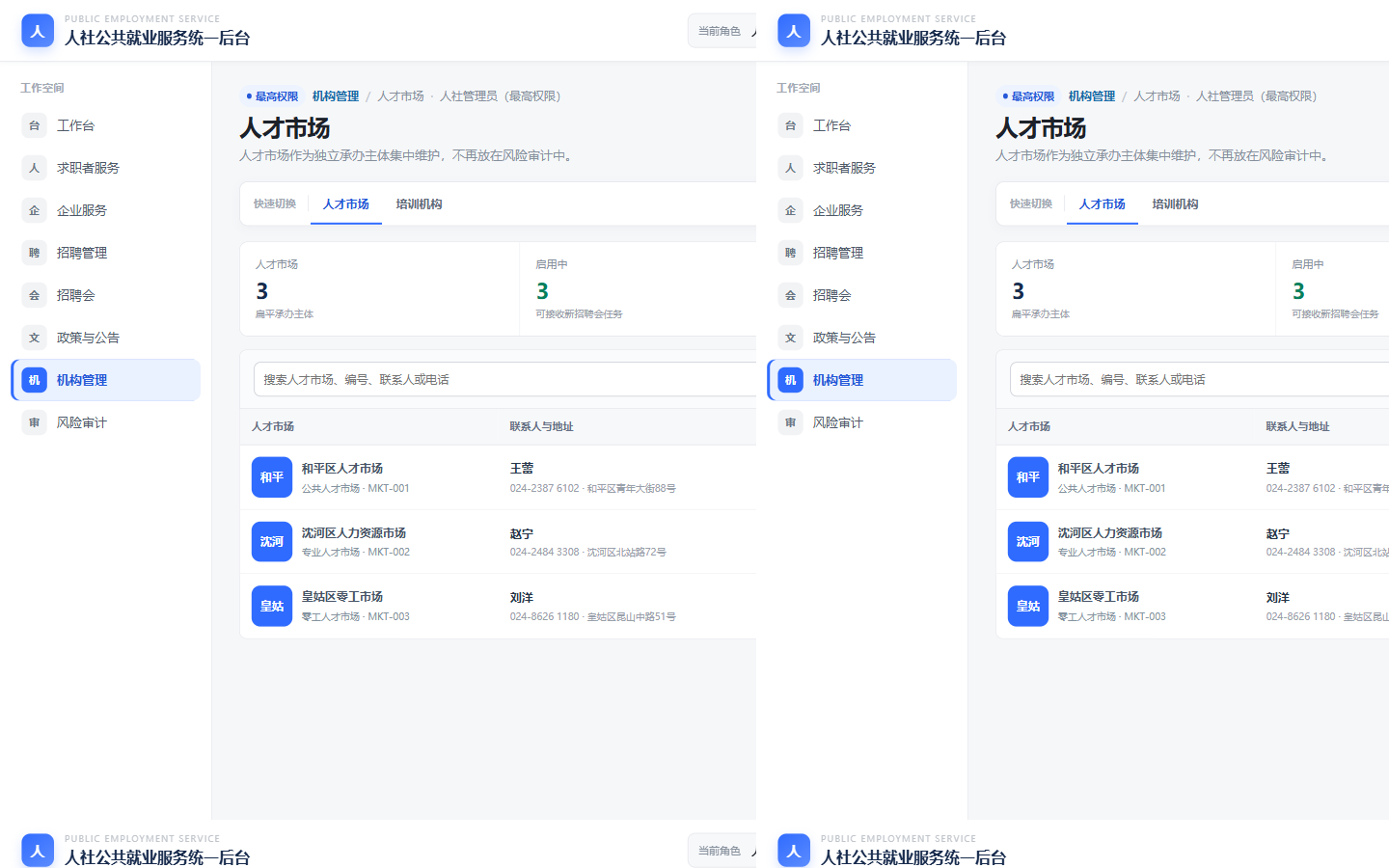Click the 最高权限 badge in the right copy's breadcrumb
Screen dimensions: 1389x868
click(x=1028, y=96)
